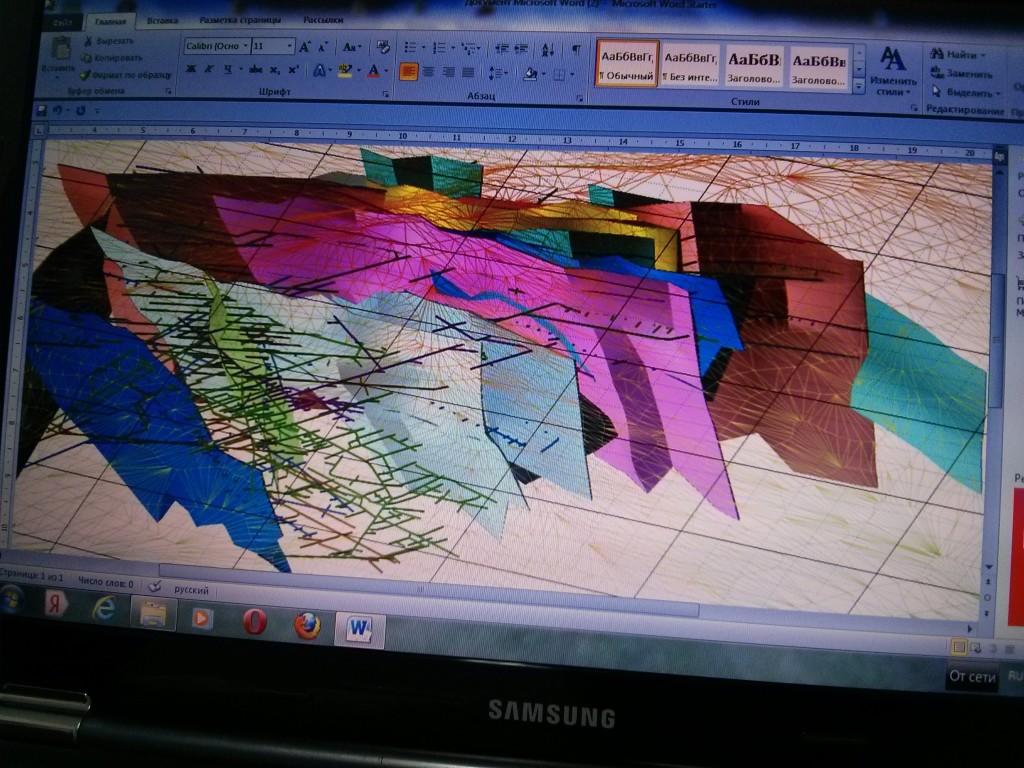
Task: Show paragraph marks pilcrow icon
Action: point(576,50)
